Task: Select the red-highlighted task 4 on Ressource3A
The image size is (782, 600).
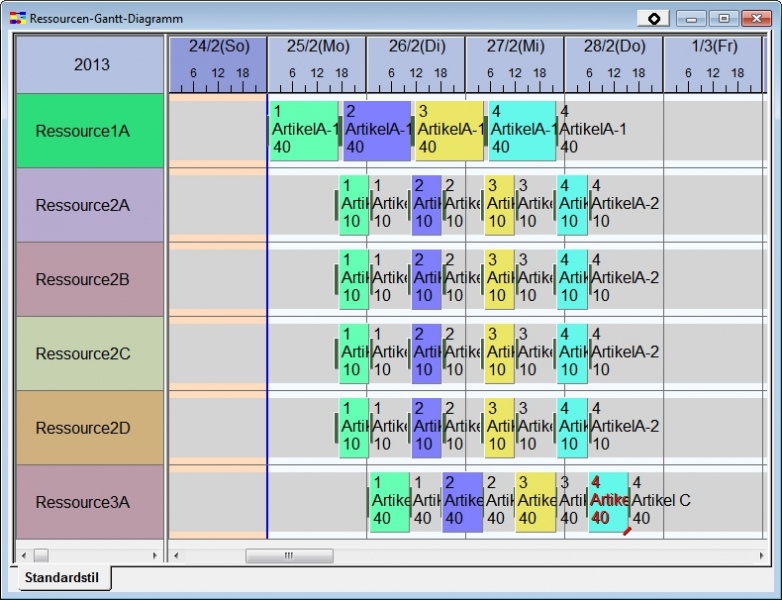Action: coord(609,501)
